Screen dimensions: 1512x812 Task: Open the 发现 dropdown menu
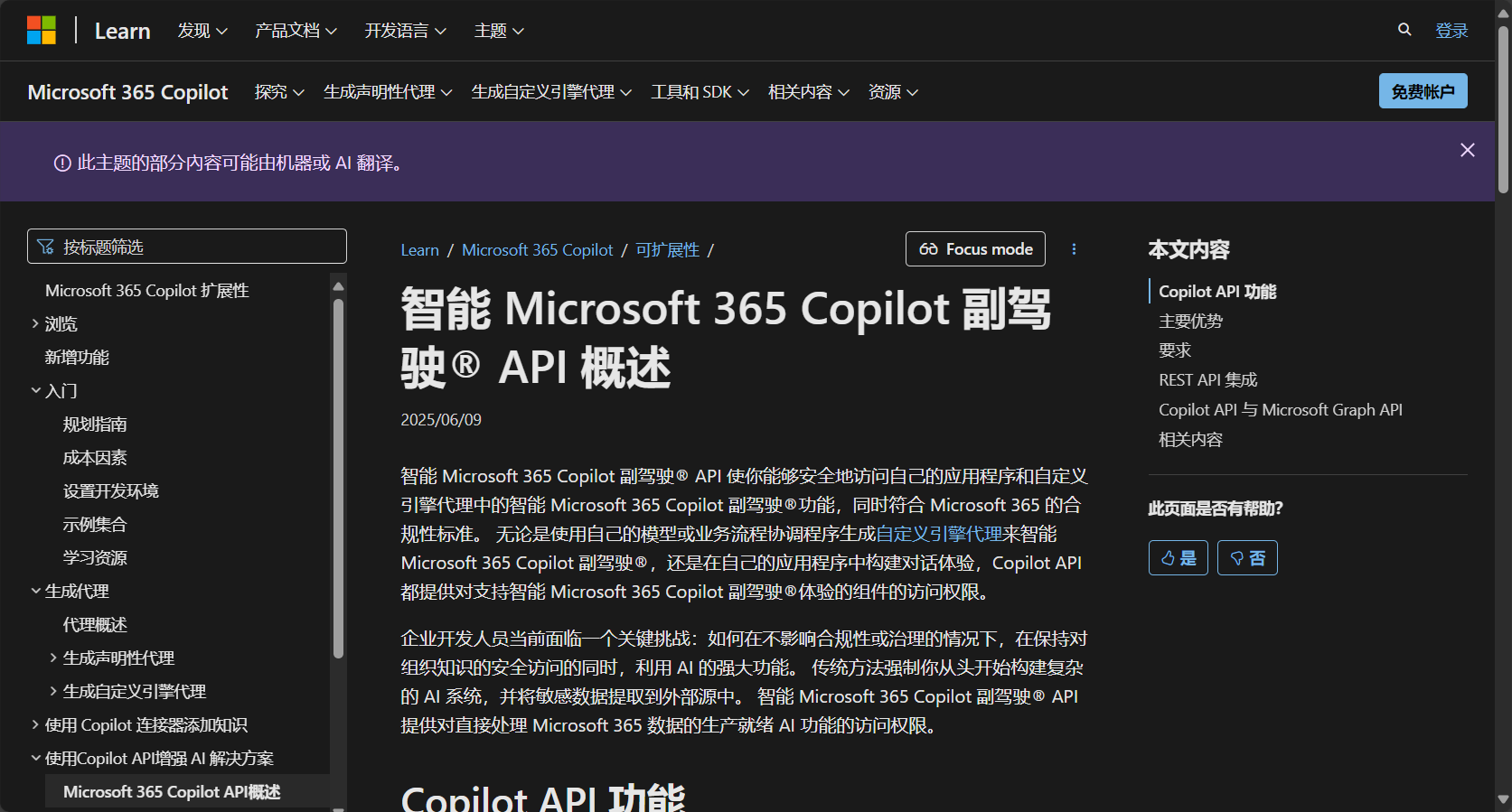click(x=202, y=31)
